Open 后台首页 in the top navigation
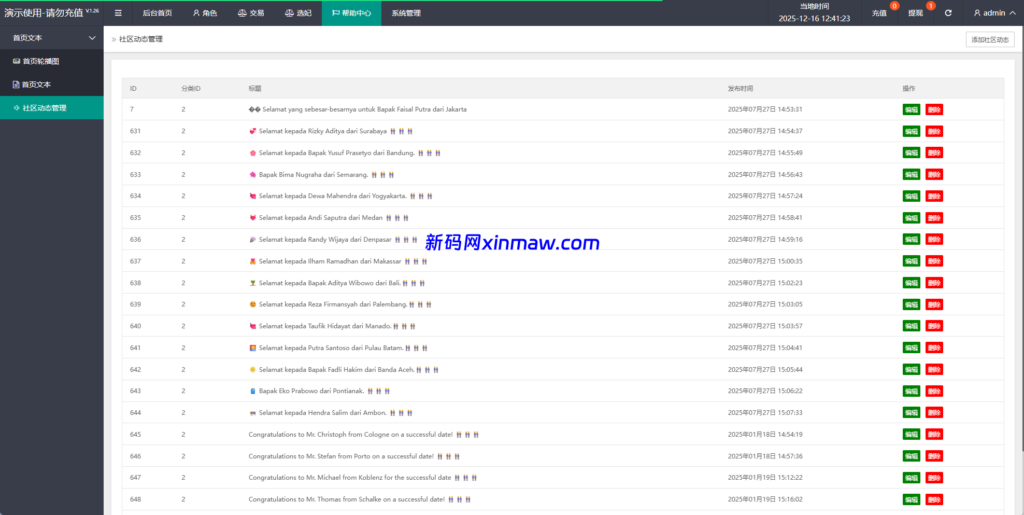Screen dimensions: 1024x515 (x=157, y=13)
